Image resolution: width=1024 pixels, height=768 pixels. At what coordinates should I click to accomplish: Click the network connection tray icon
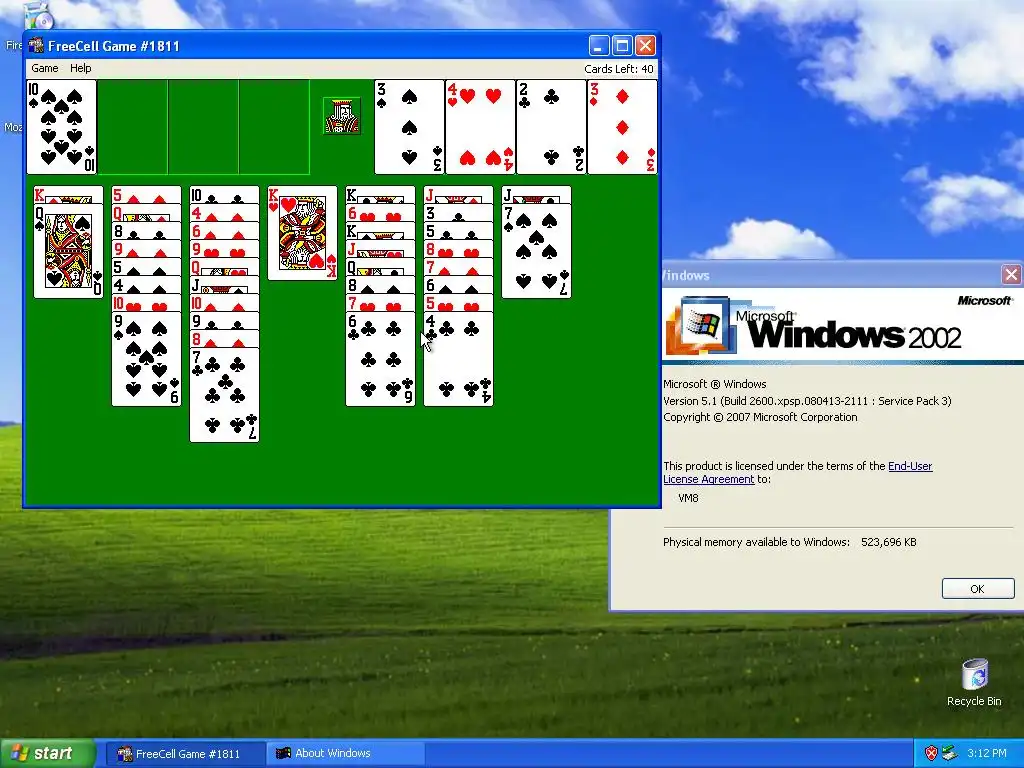(949, 754)
